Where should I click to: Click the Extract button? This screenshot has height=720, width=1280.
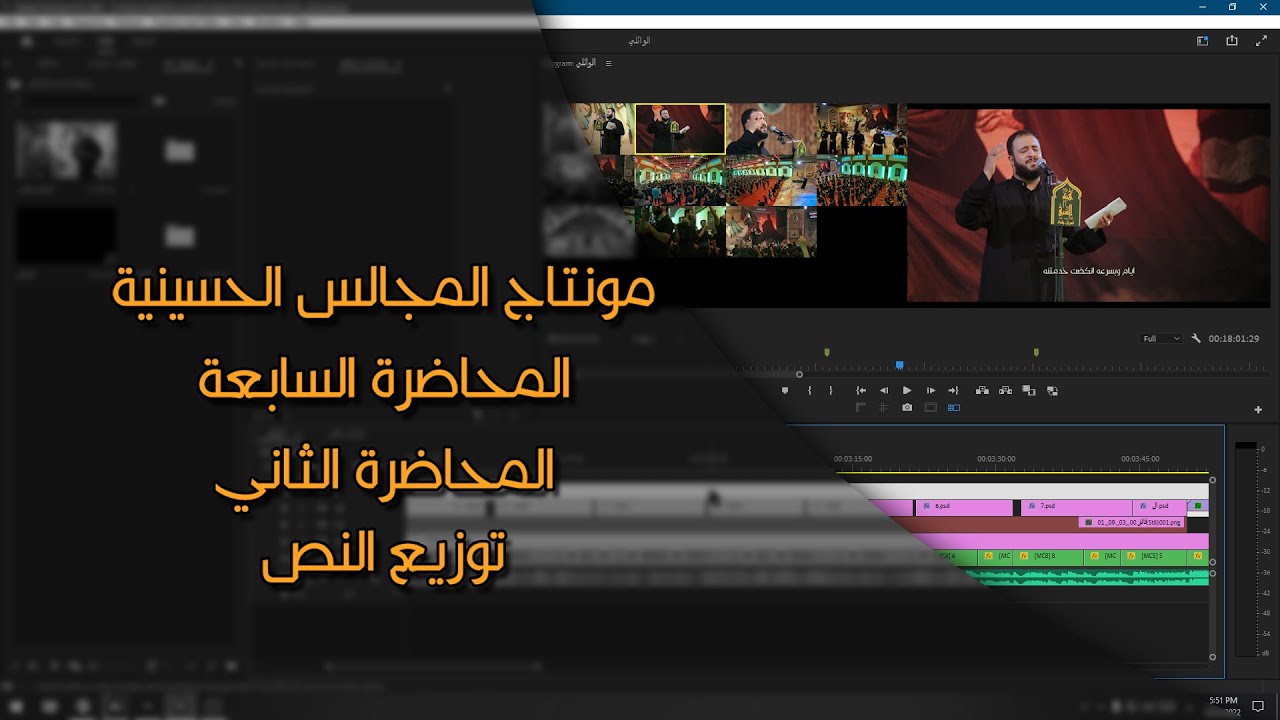click(1005, 391)
